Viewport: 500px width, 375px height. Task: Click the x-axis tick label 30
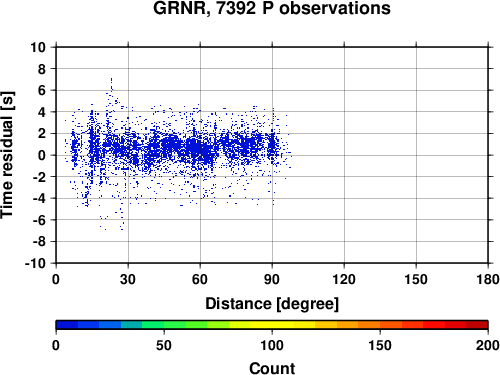(128, 279)
